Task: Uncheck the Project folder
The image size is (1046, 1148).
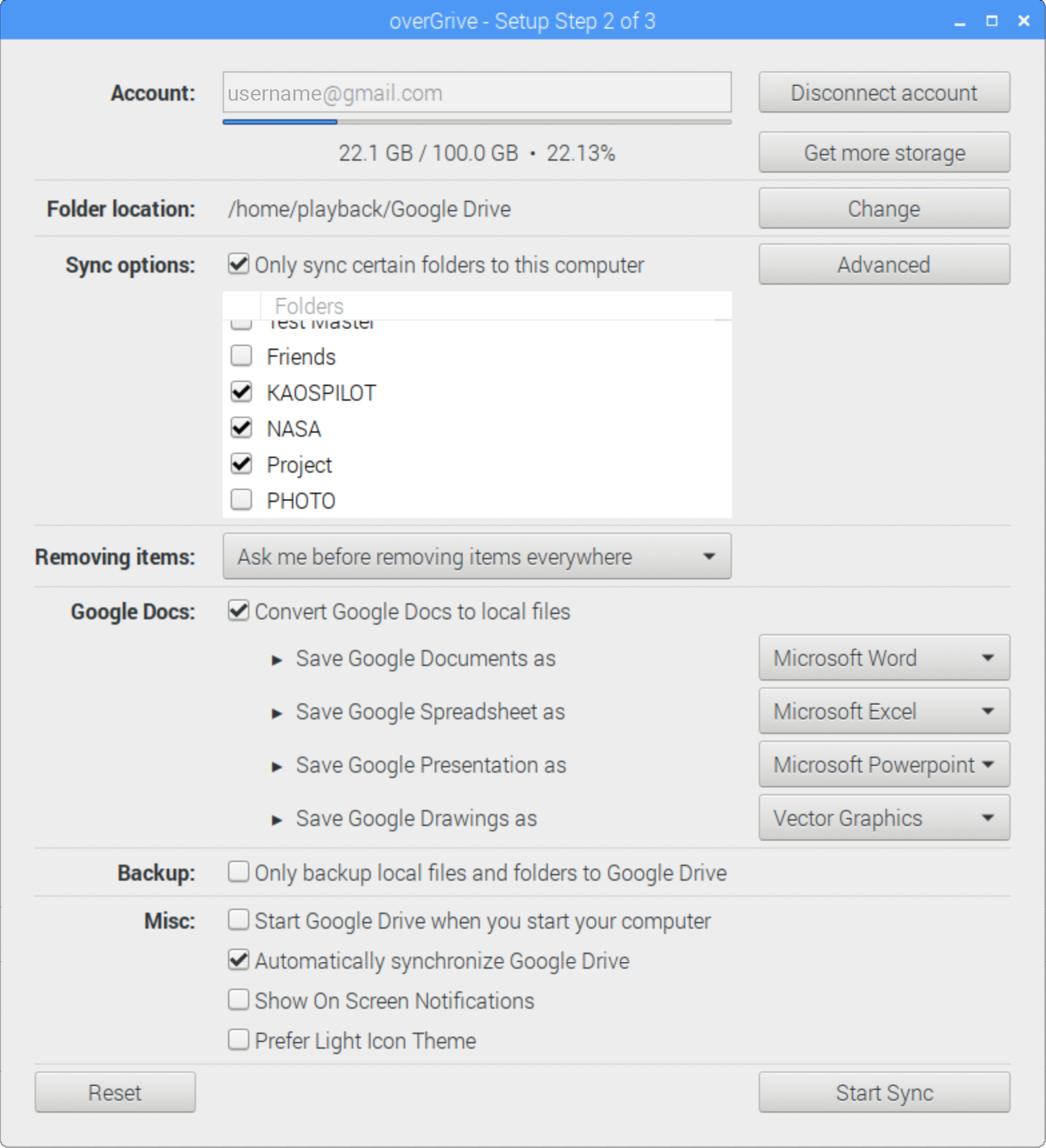Action: click(241, 464)
